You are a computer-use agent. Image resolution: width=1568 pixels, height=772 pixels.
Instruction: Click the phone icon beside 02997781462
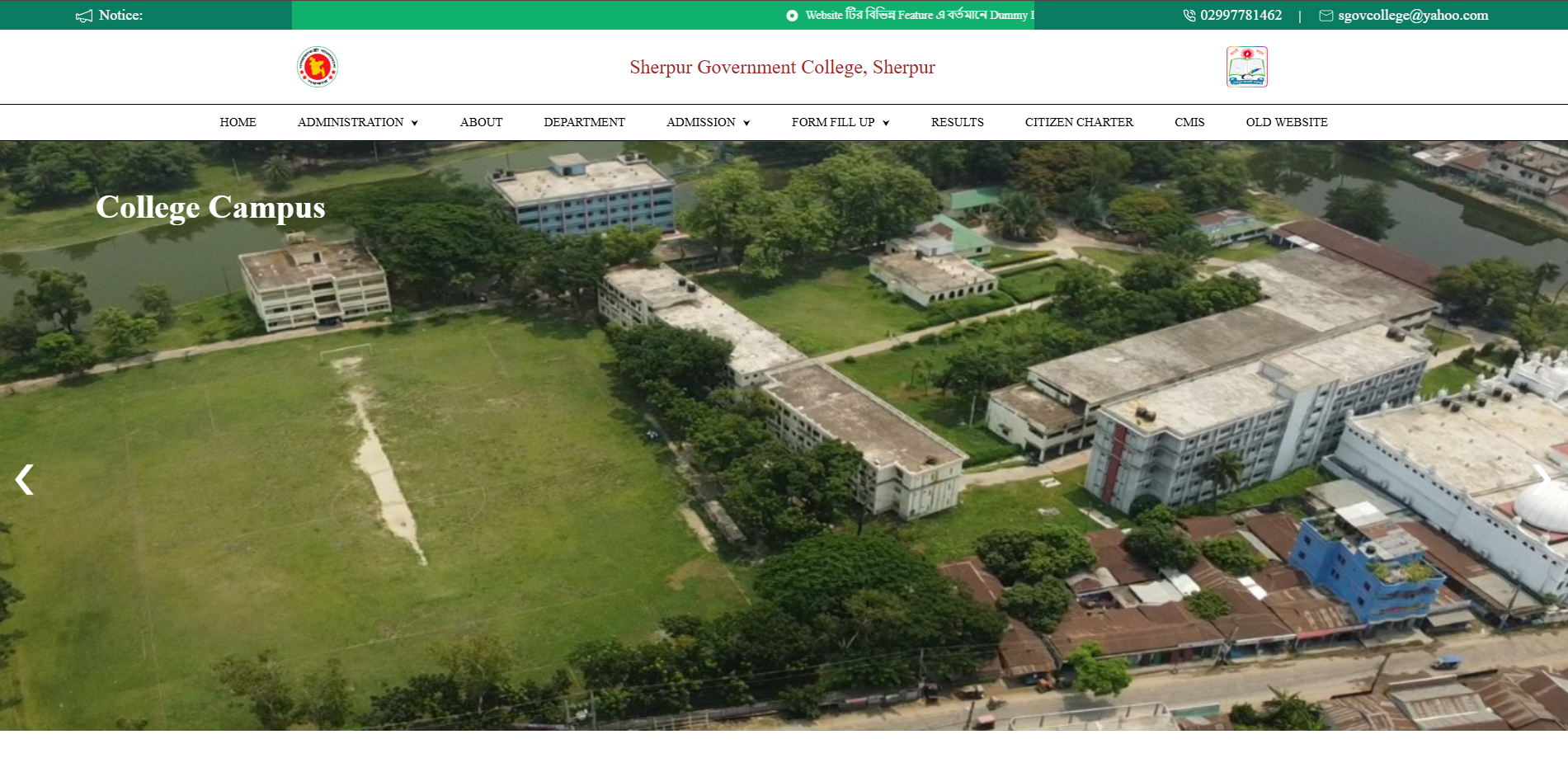pyautogui.click(x=1189, y=16)
